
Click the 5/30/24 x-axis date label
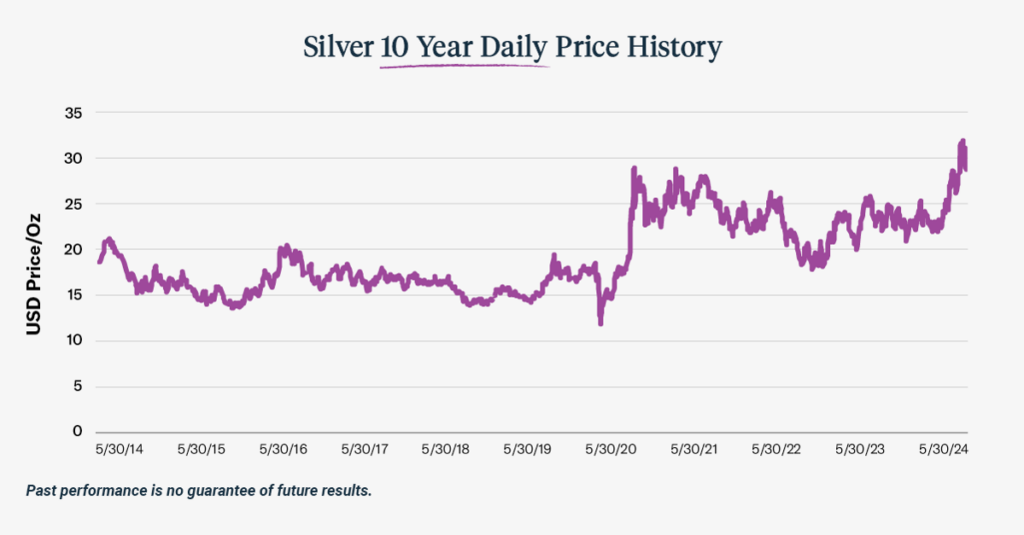pyautogui.click(x=942, y=450)
